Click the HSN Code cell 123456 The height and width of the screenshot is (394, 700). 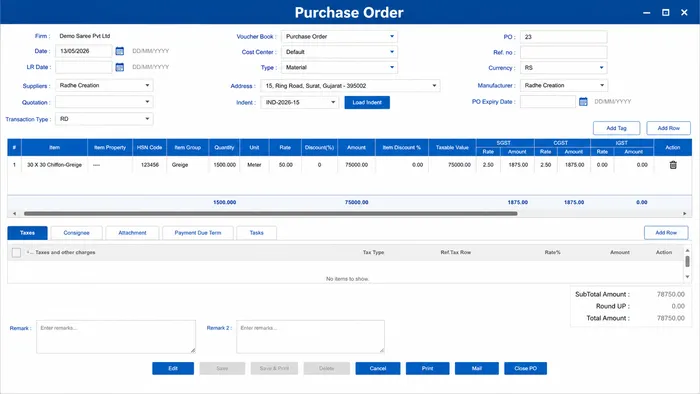[150, 165]
